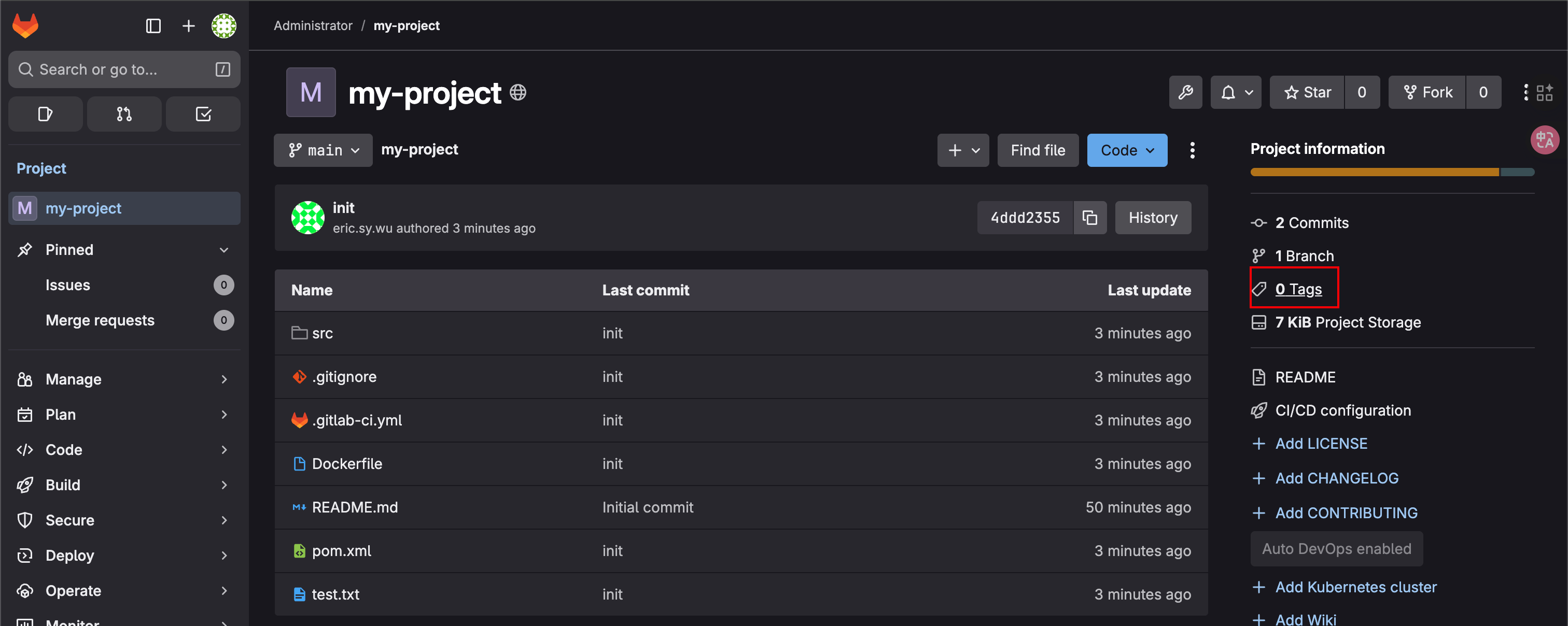This screenshot has height=626, width=1568.
Task: Click the wrench project settings icon
Action: (1185, 92)
